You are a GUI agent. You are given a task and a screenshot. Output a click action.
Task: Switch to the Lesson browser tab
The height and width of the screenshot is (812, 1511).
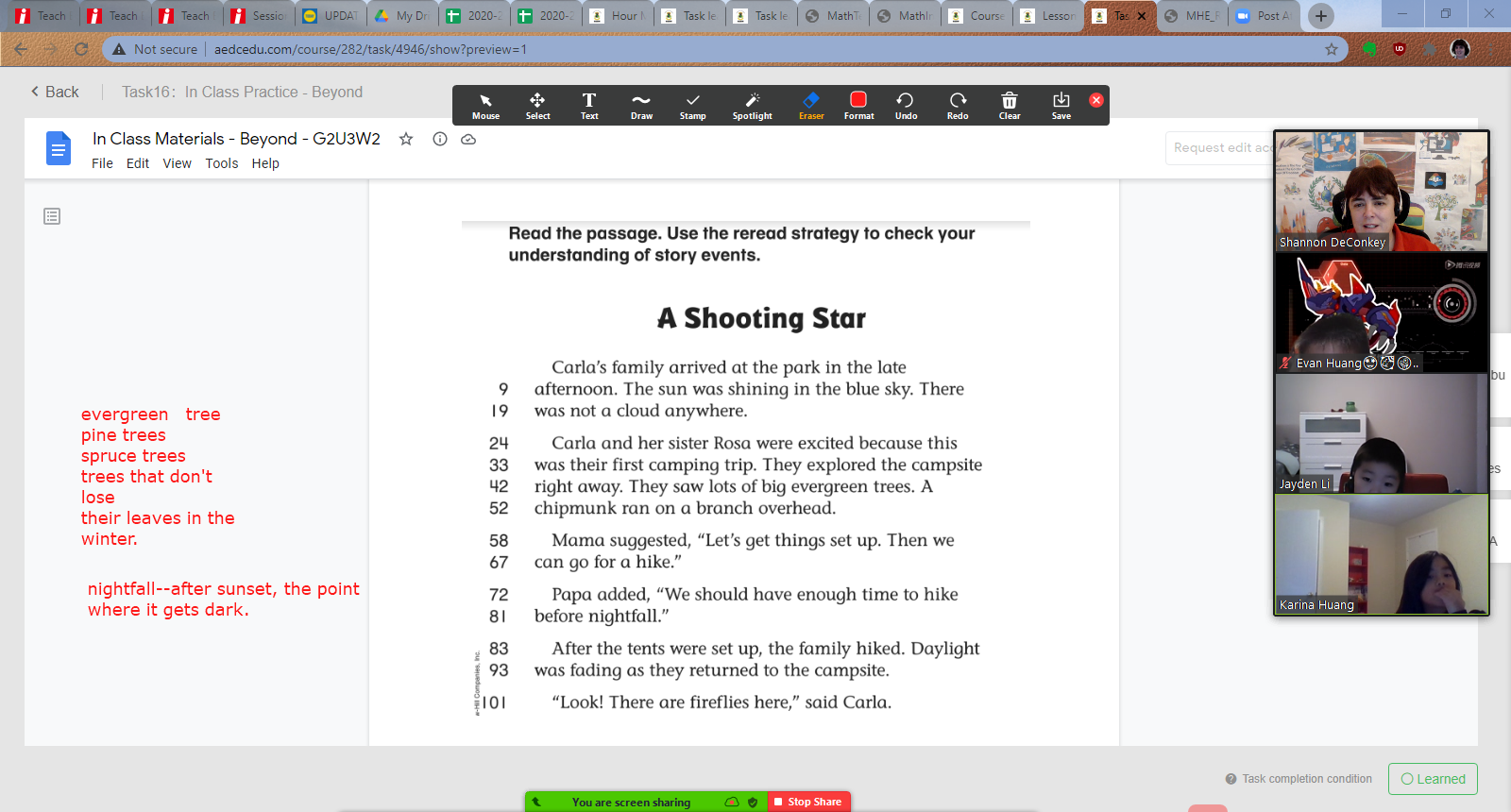[x=1049, y=16]
